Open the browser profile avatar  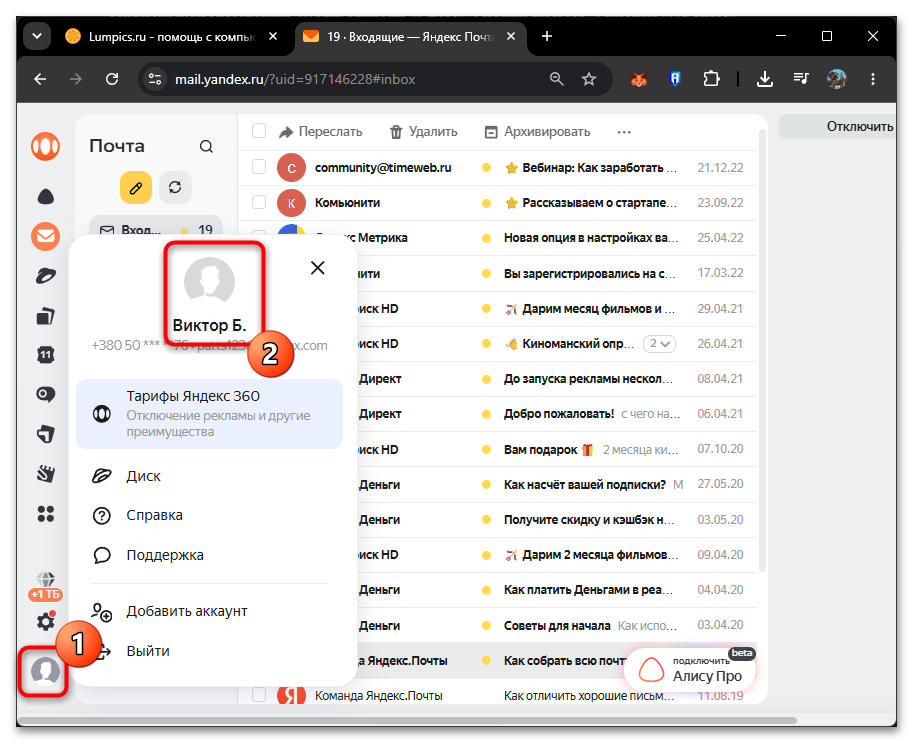point(837,79)
